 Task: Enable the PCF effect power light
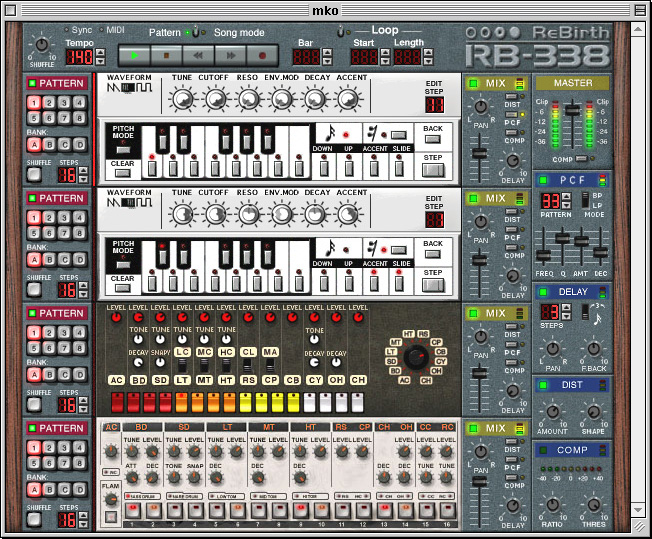click(x=543, y=180)
